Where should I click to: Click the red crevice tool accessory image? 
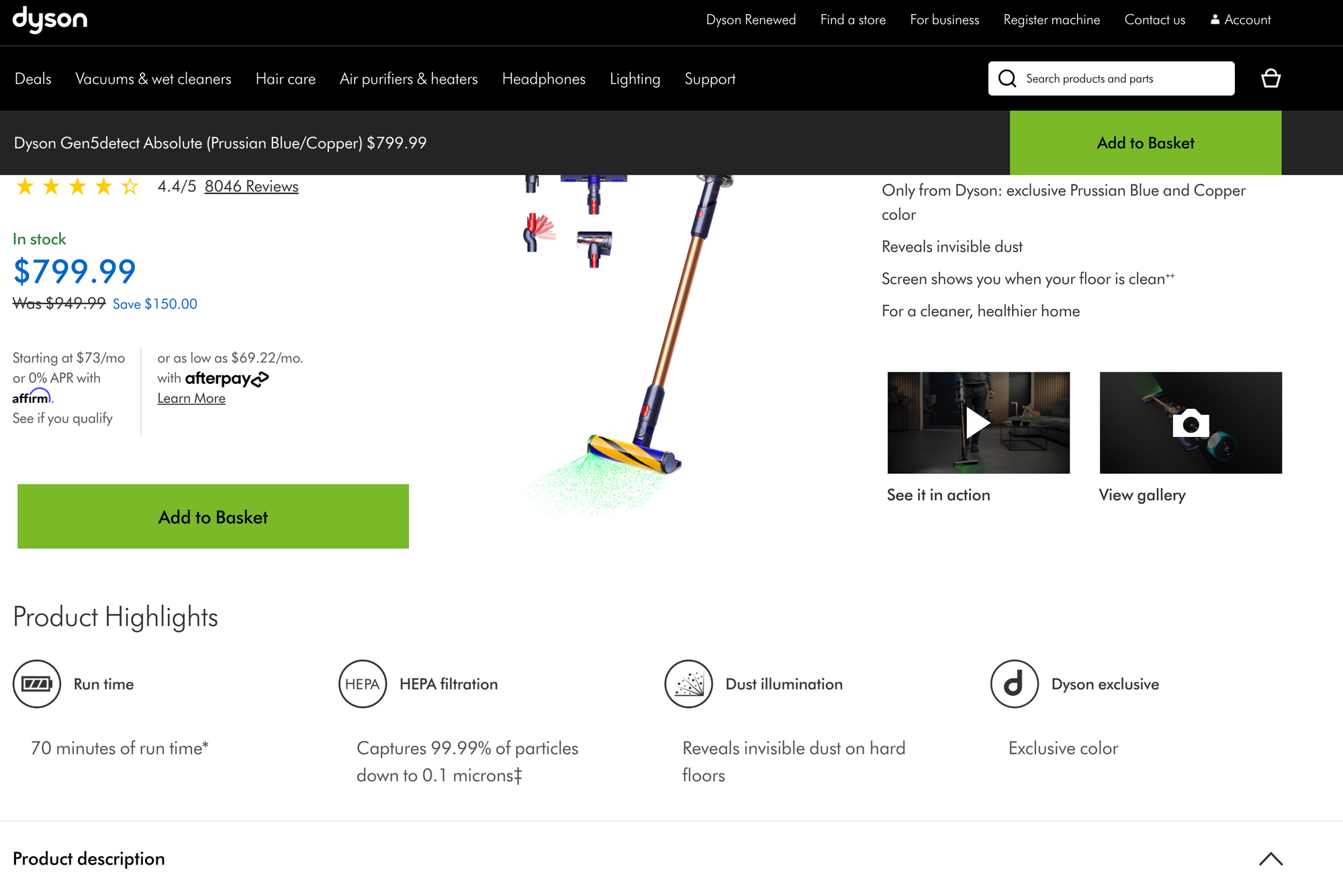(539, 232)
